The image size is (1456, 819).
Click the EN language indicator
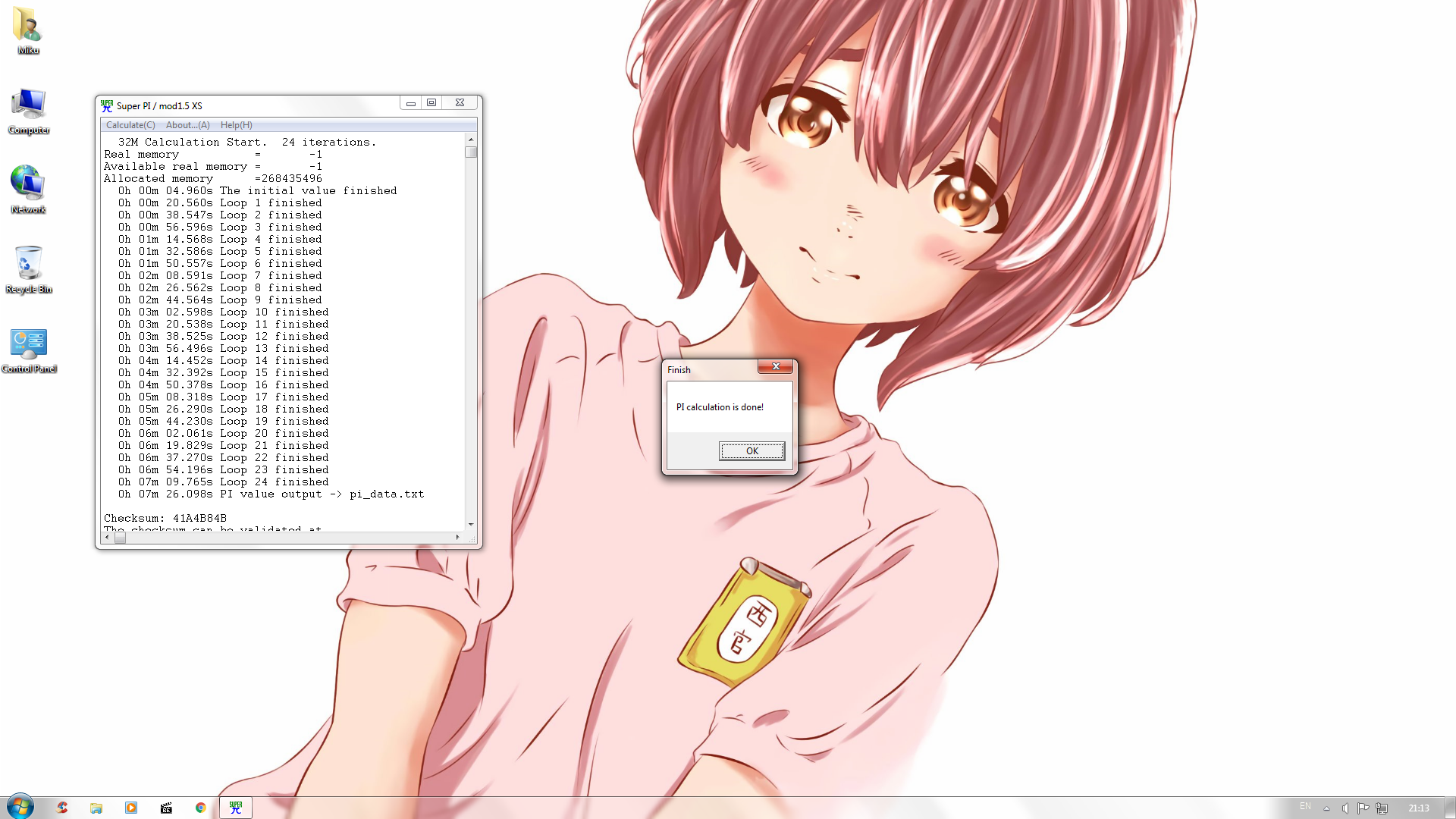click(x=1305, y=807)
